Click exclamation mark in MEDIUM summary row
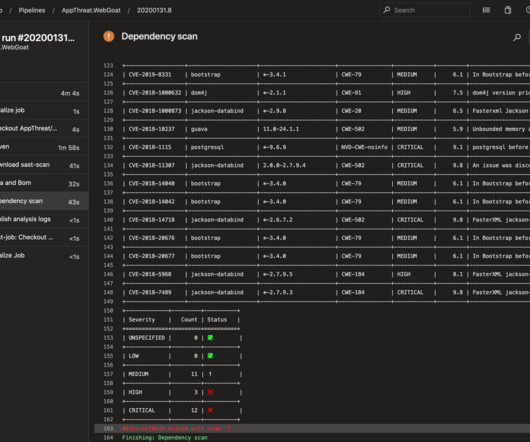Image resolution: width=530 pixels, height=442 pixels. tap(210, 374)
